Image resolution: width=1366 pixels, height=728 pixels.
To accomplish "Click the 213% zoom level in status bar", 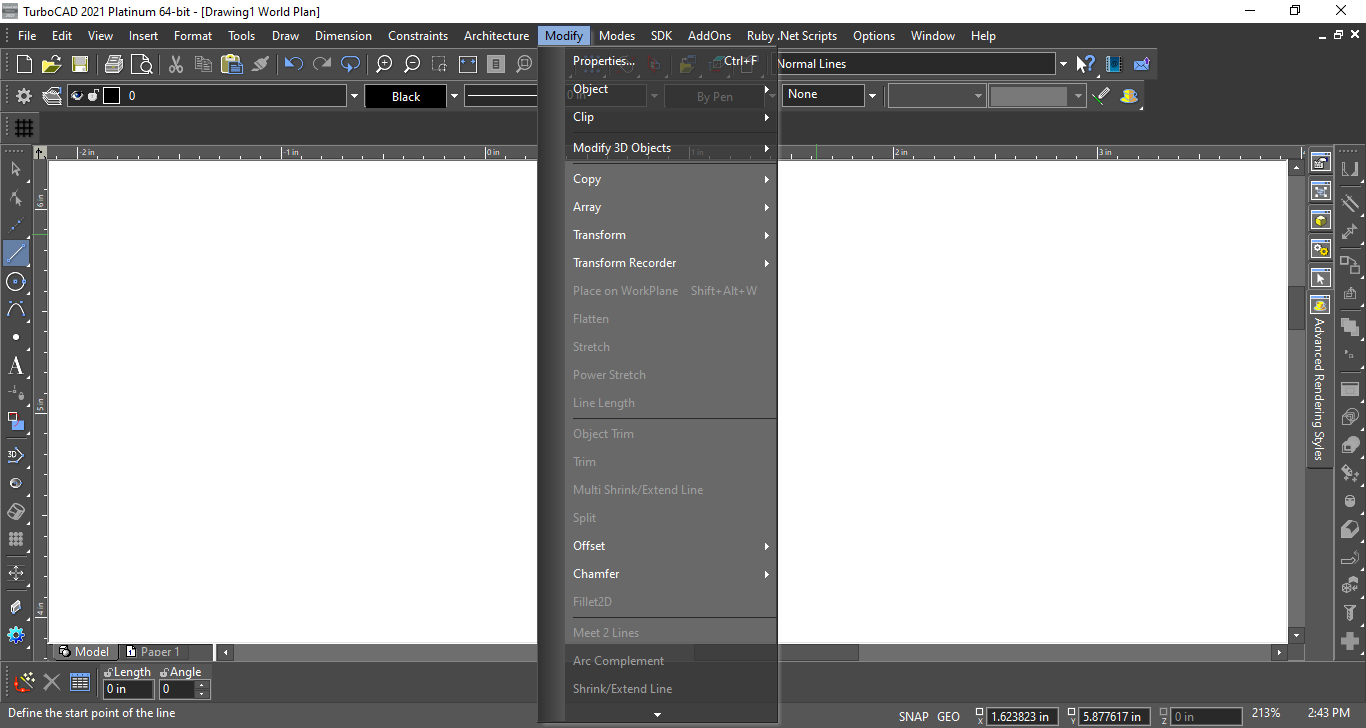I will click(x=1266, y=713).
